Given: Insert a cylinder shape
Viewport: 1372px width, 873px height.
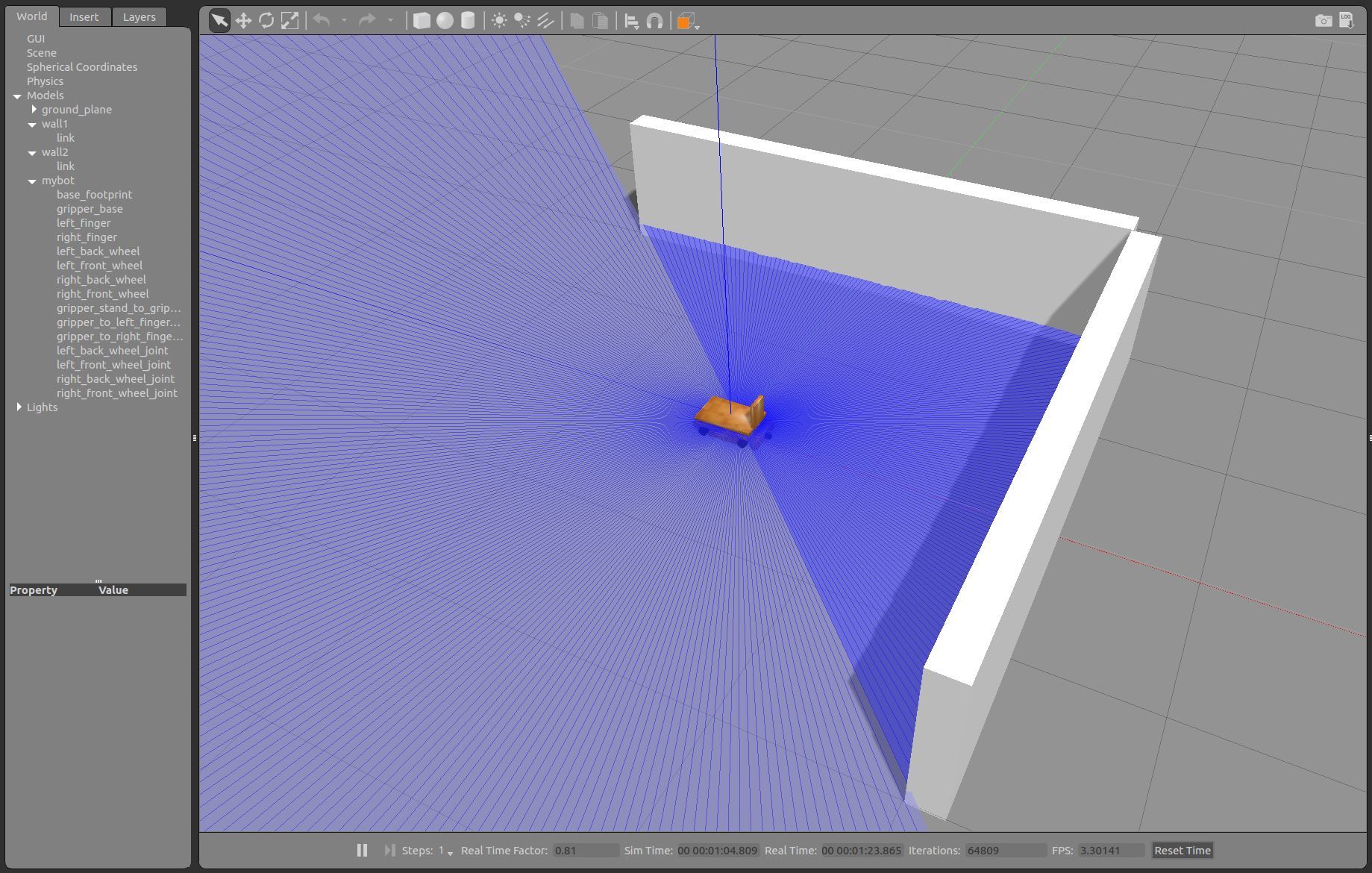Looking at the screenshot, I should pos(468,21).
